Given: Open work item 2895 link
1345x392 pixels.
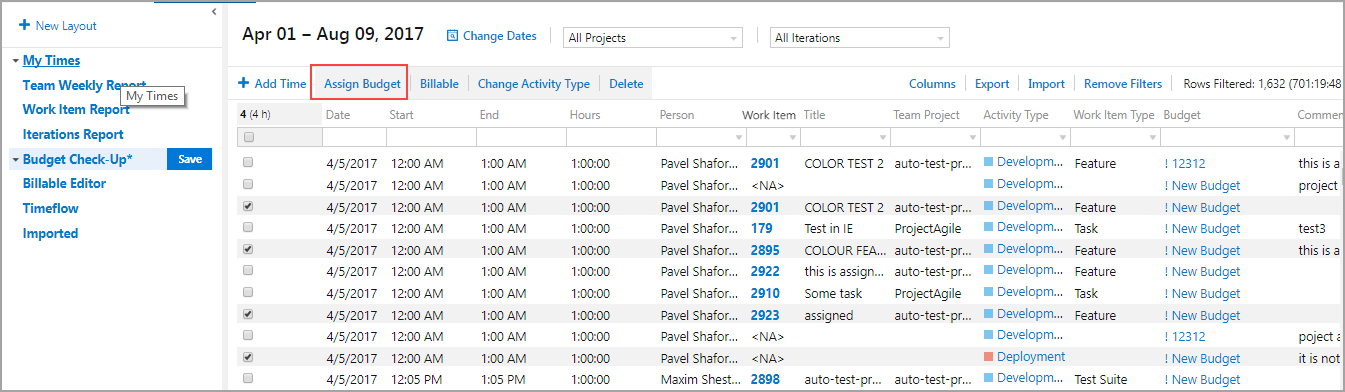Looking at the screenshot, I should [x=765, y=250].
